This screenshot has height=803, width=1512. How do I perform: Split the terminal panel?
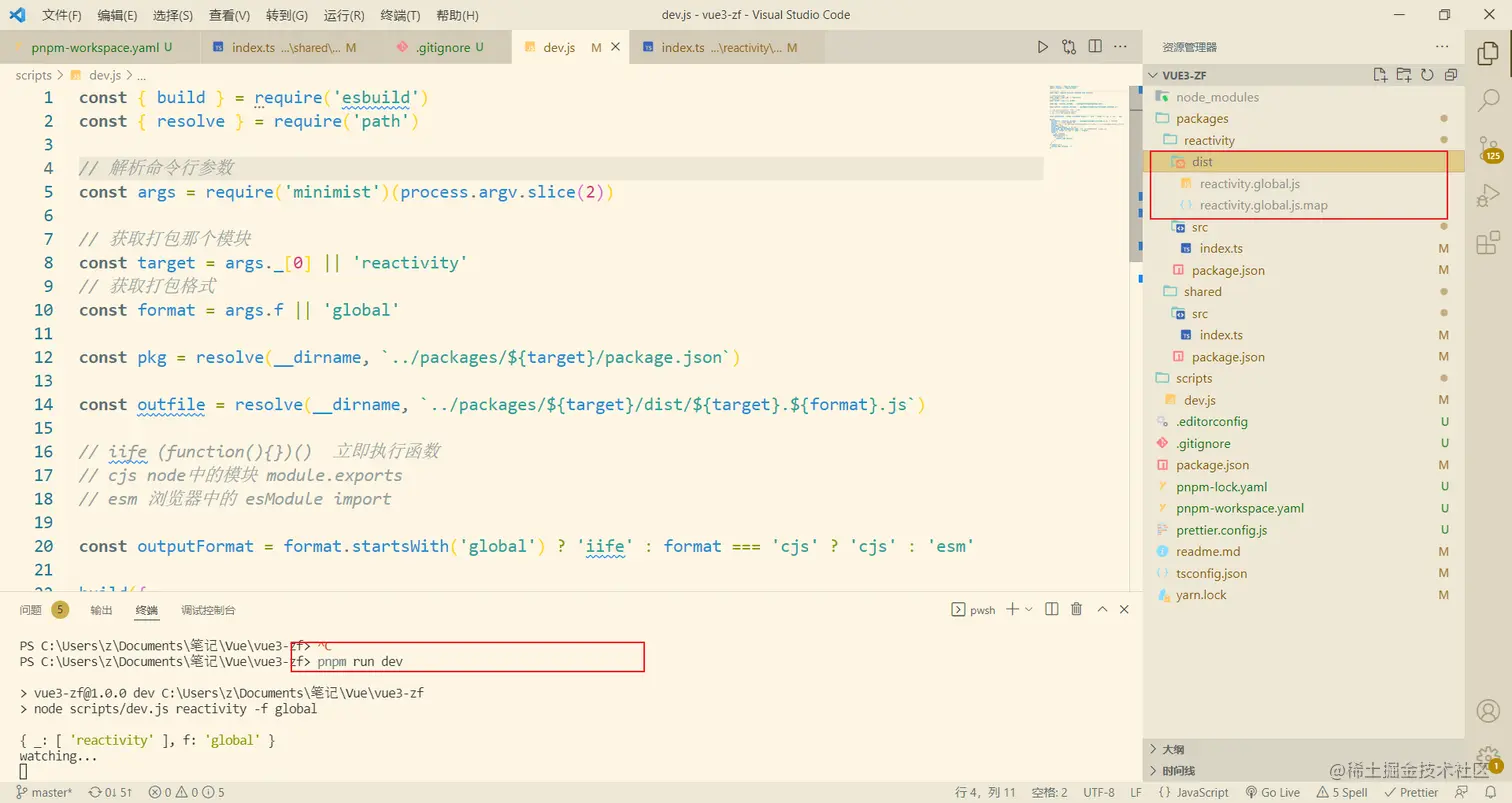(1052, 609)
